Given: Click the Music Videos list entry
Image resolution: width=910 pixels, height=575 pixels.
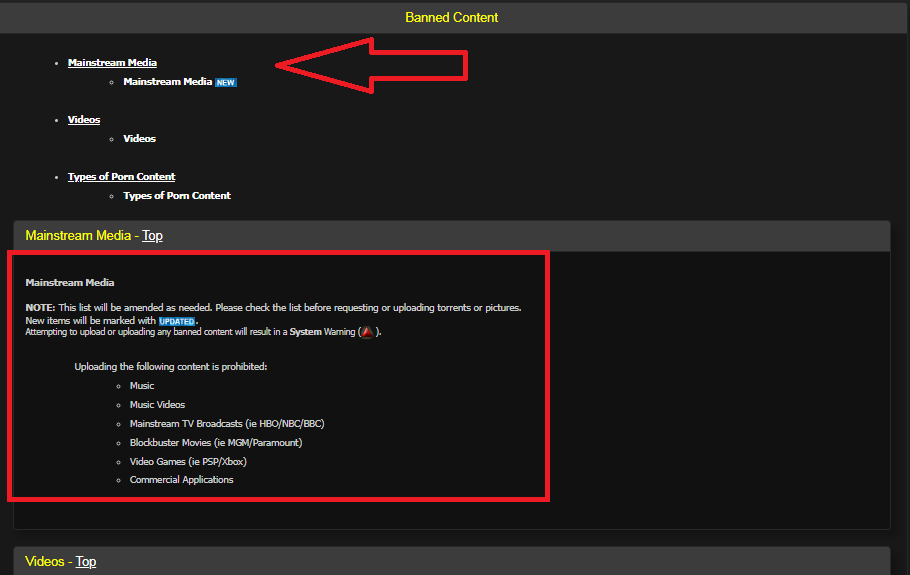Looking at the screenshot, I should (157, 405).
